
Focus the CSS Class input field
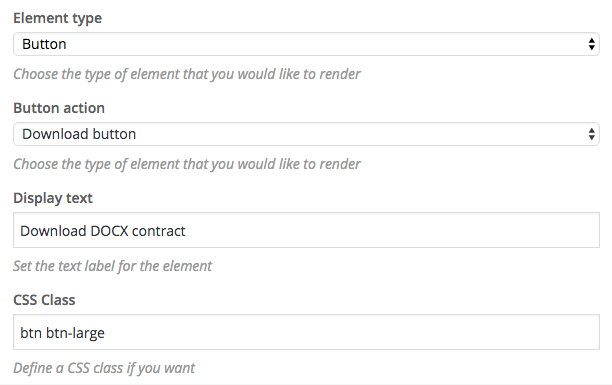[306, 332]
